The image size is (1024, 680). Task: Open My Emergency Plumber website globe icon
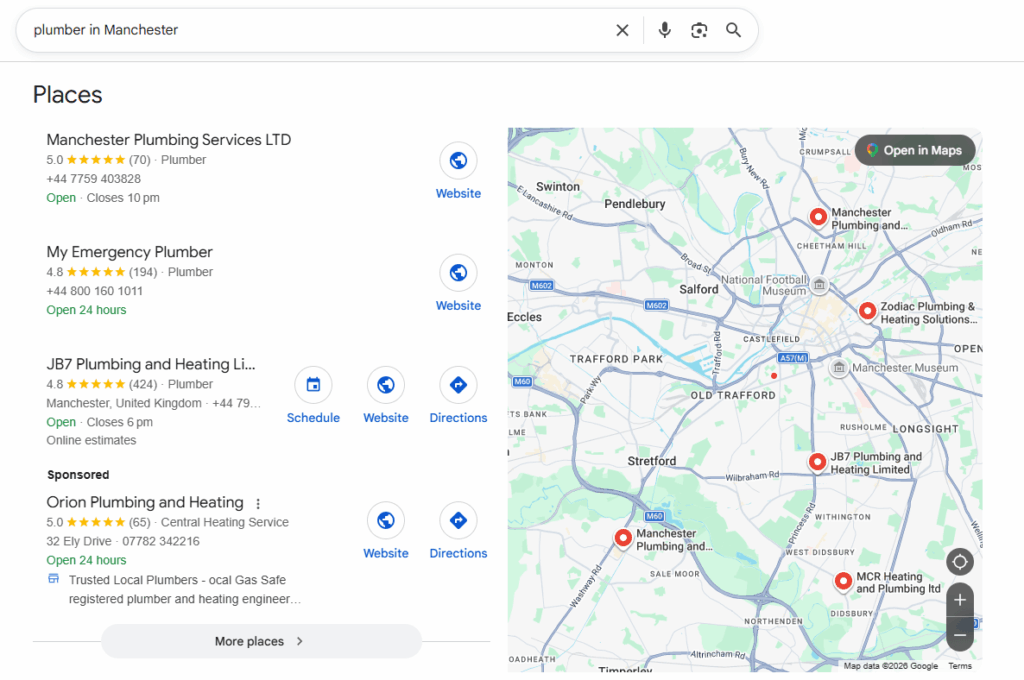click(x=458, y=273)
